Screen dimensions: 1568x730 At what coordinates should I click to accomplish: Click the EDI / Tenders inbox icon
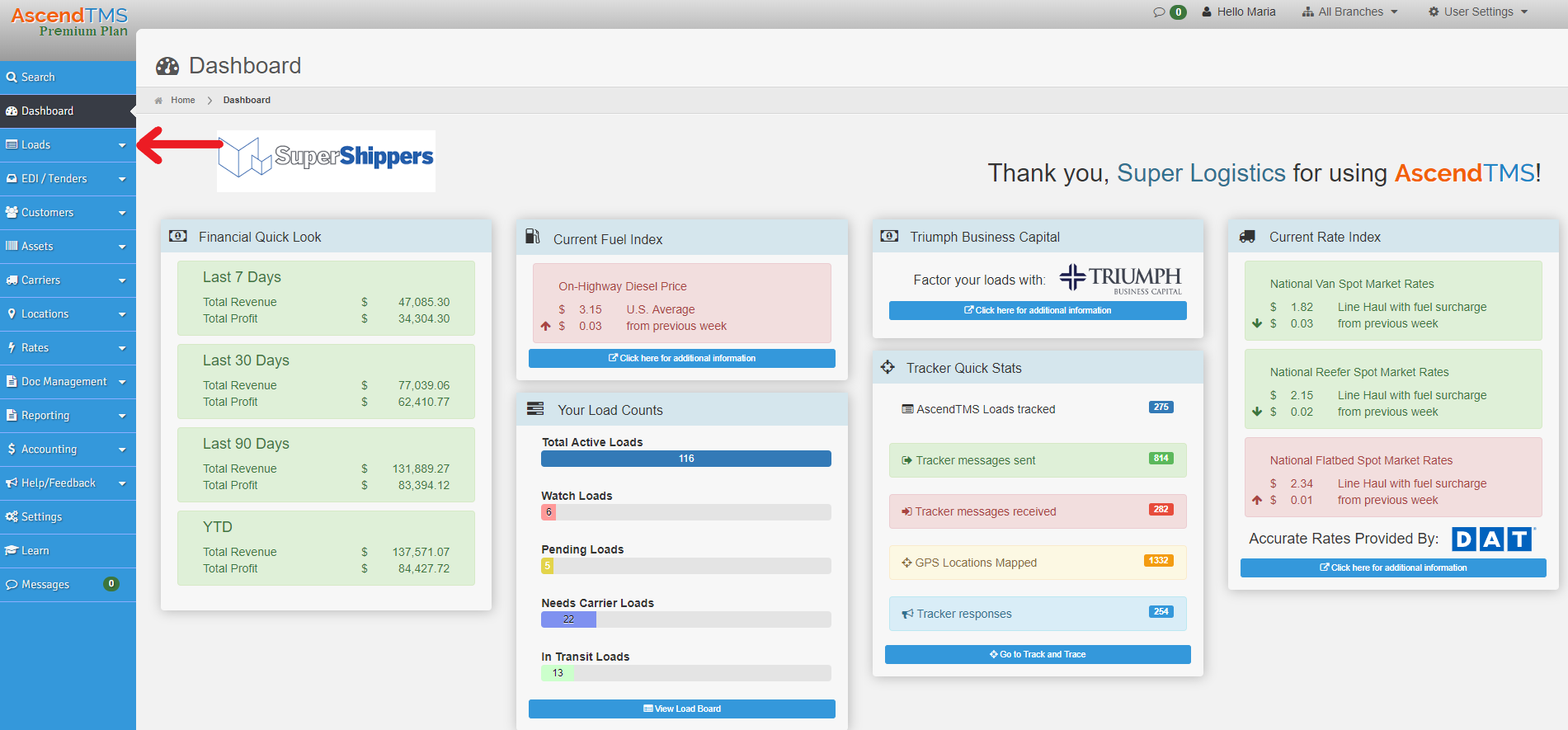[12, 178]
